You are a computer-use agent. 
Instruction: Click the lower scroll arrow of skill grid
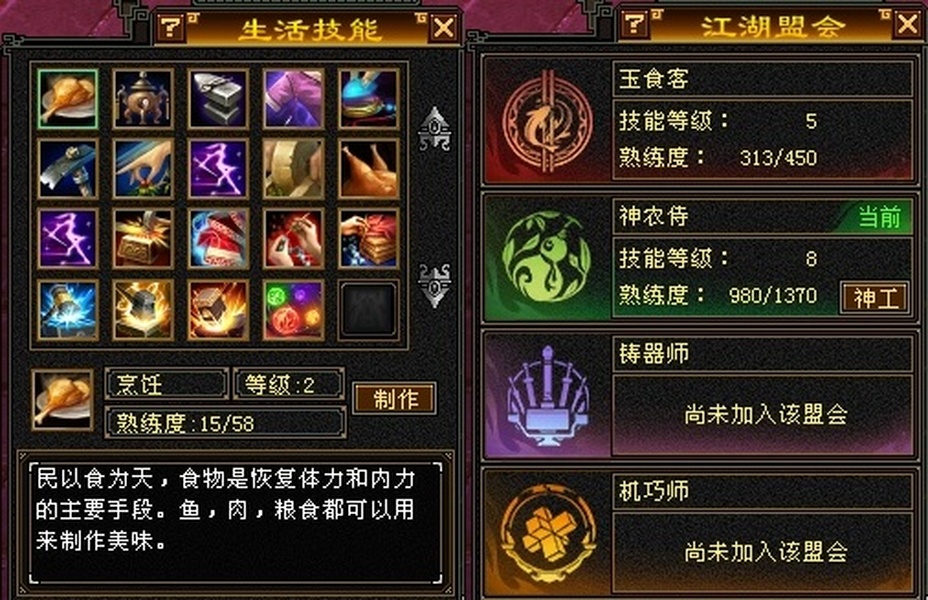click(x=435, y=286)
